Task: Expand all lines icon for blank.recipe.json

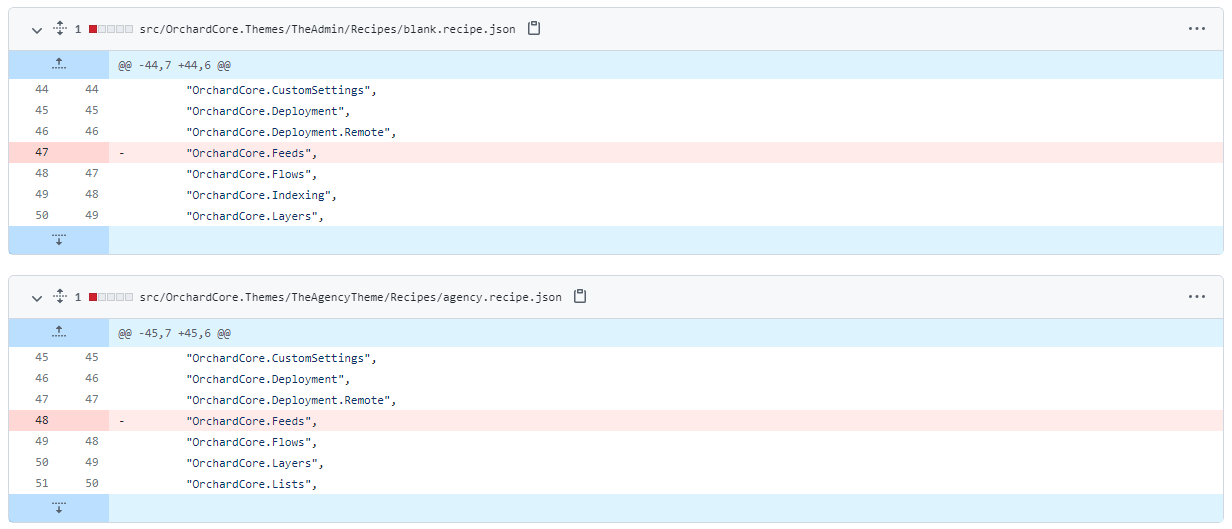Action: click(x=59, y=29)
